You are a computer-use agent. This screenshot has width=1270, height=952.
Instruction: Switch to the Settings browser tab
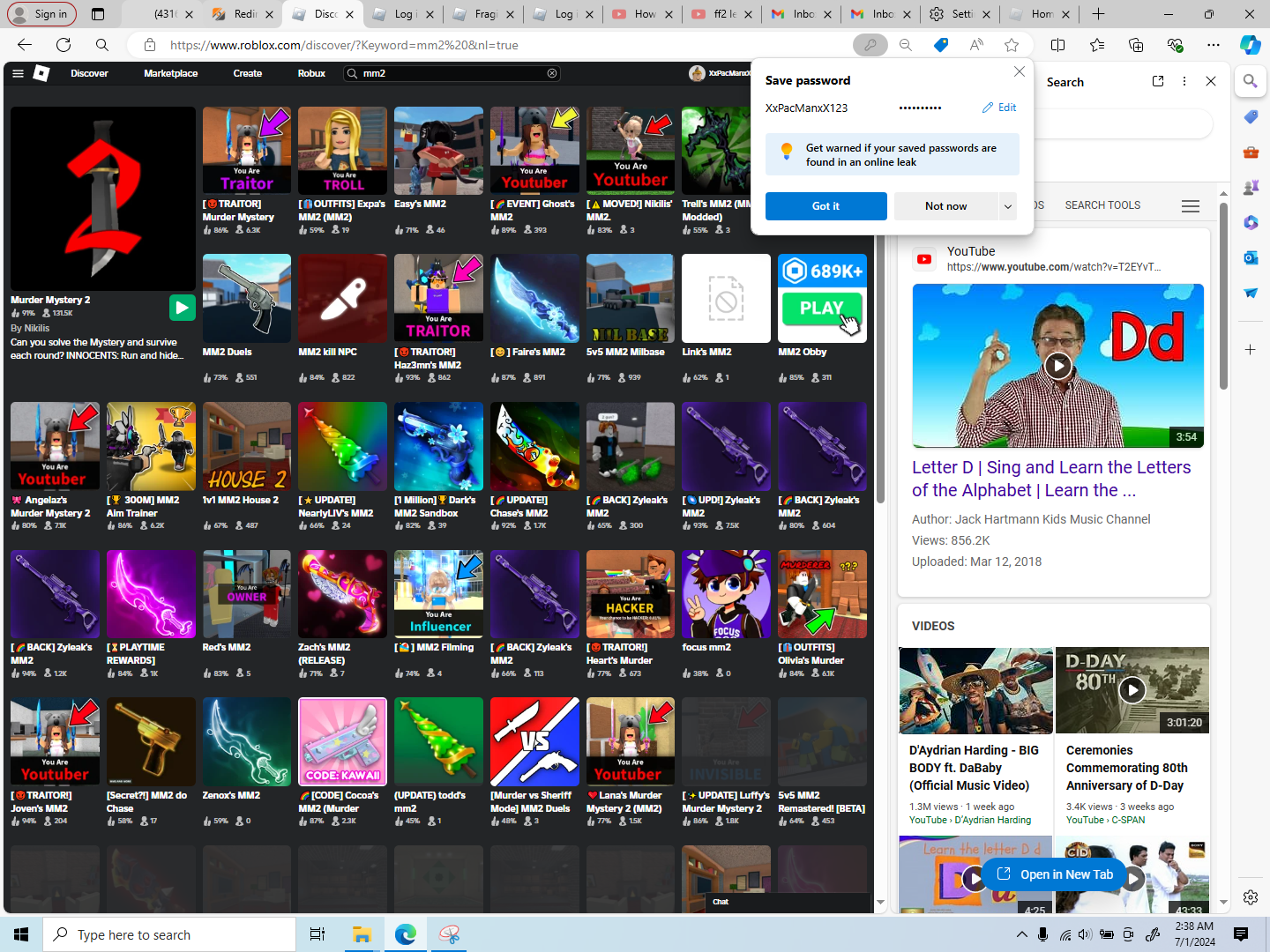(960, 14)
